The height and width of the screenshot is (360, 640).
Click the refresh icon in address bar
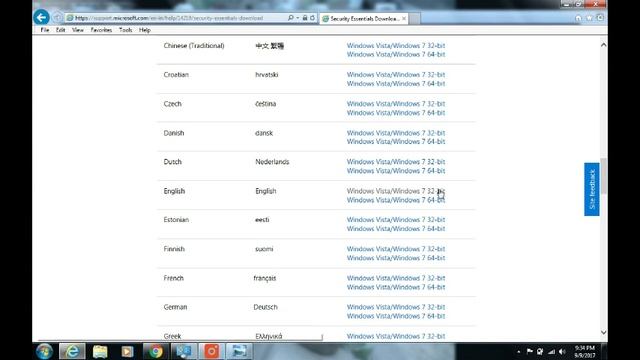(x=312, y=18)
